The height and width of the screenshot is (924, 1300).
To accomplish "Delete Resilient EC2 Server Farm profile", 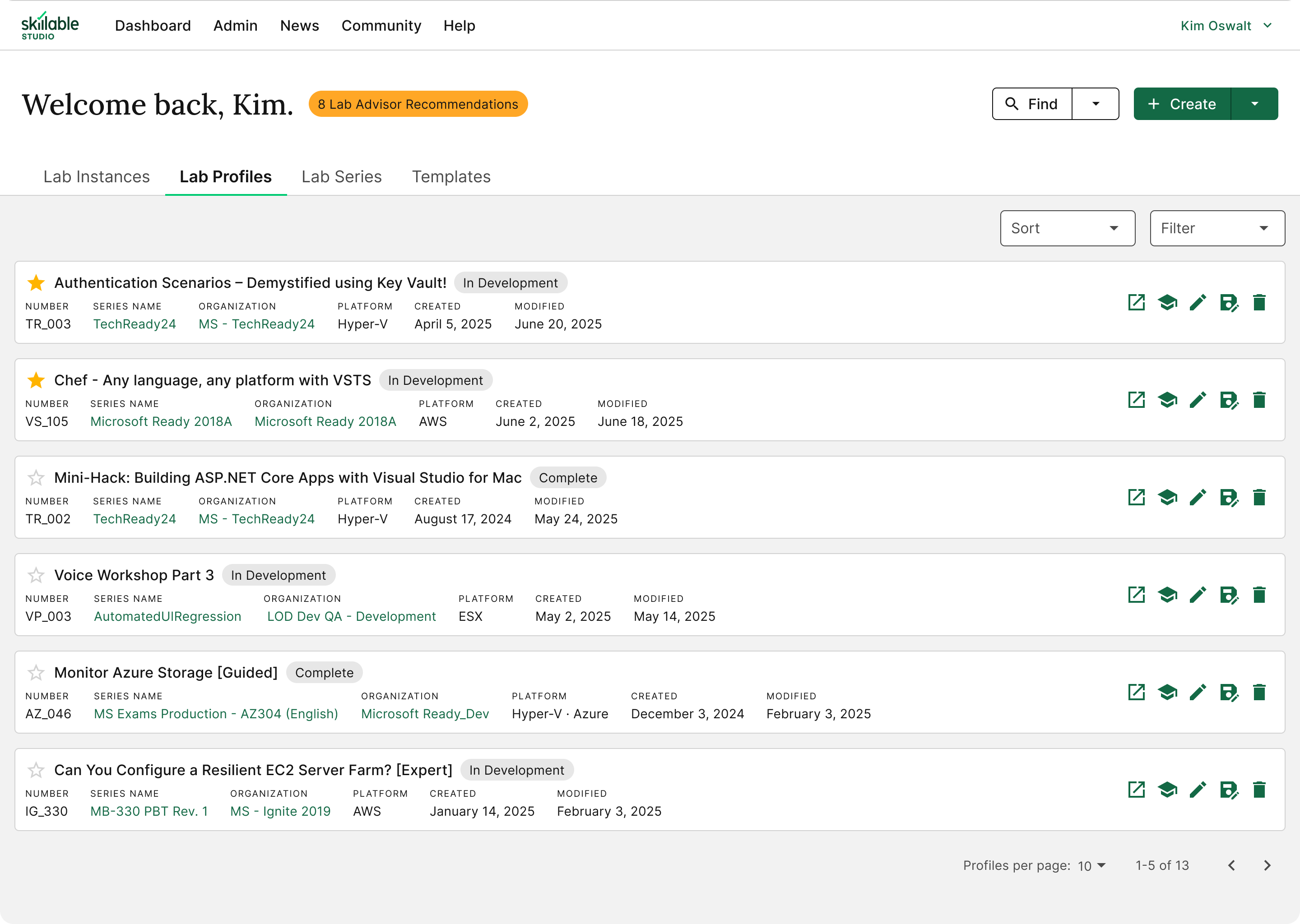I will 1259,789.
